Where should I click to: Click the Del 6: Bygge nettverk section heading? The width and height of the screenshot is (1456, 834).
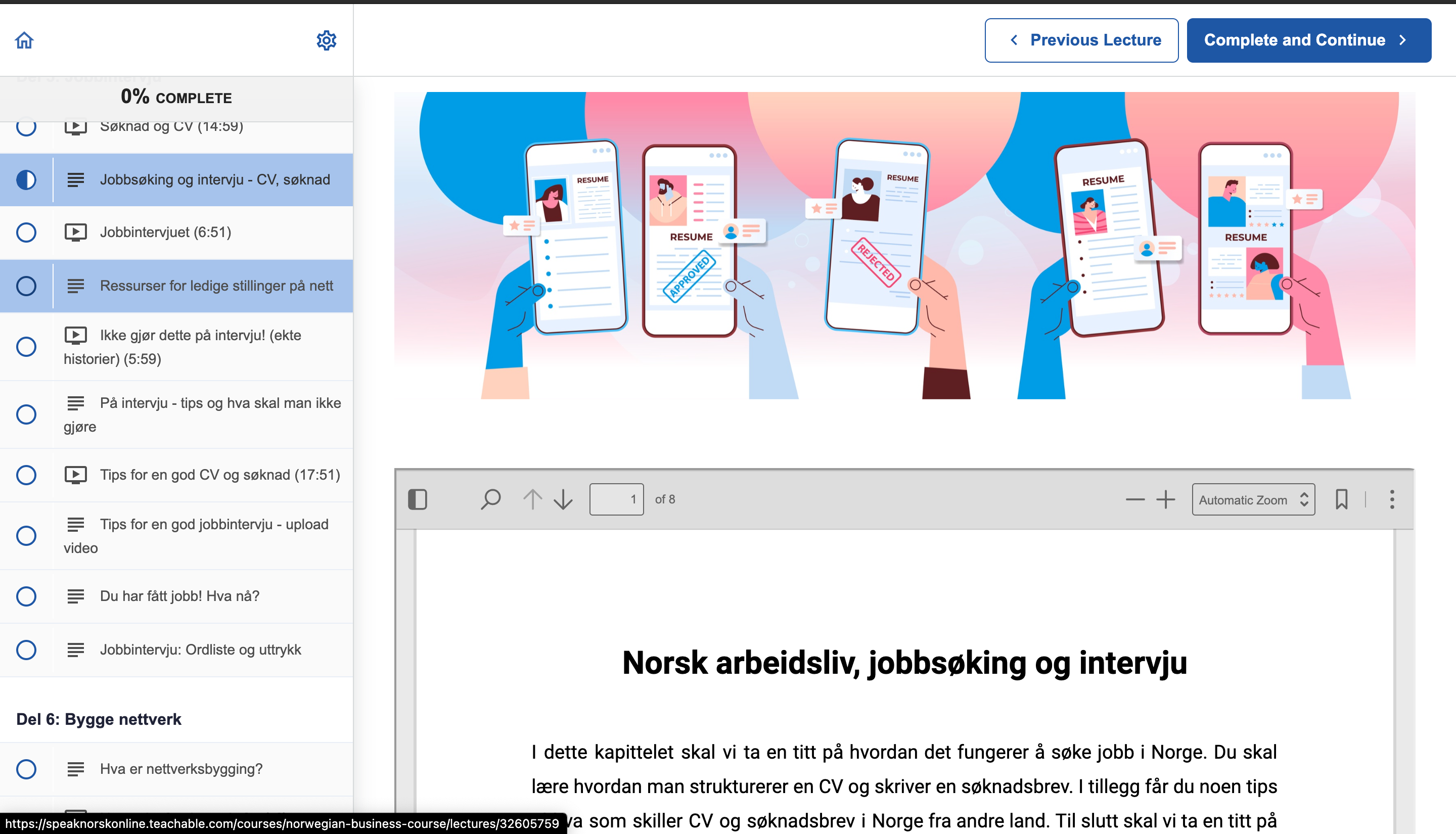[x=99, y=719]
